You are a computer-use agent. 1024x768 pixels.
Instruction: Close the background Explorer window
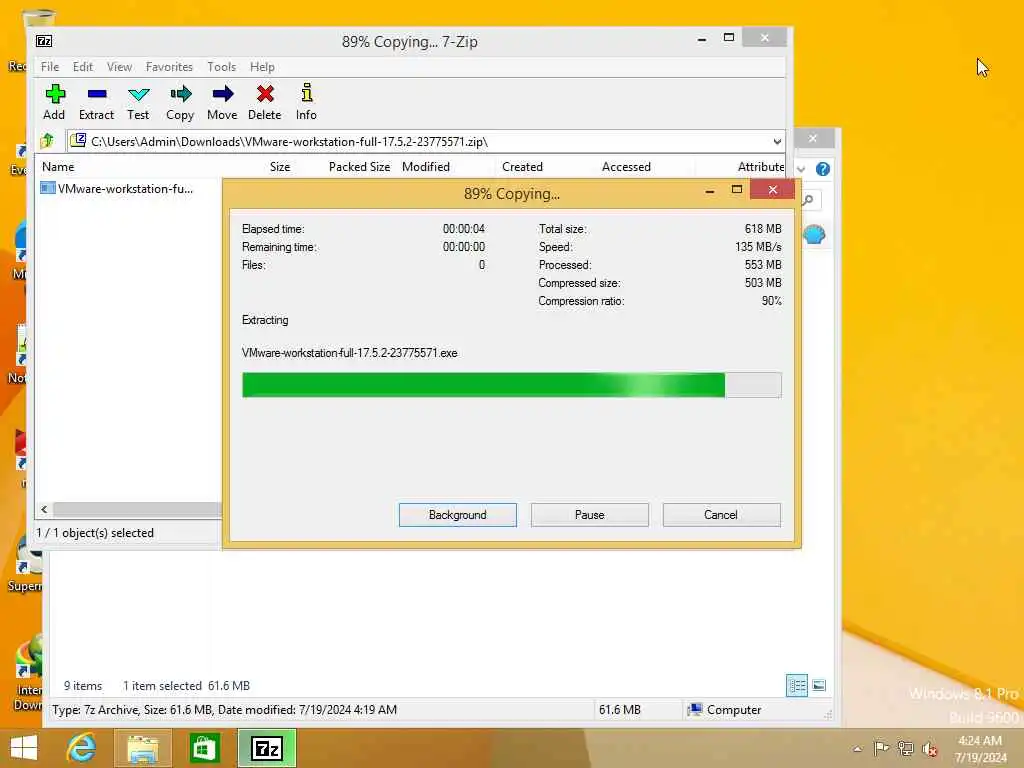(x=812, y=138)
